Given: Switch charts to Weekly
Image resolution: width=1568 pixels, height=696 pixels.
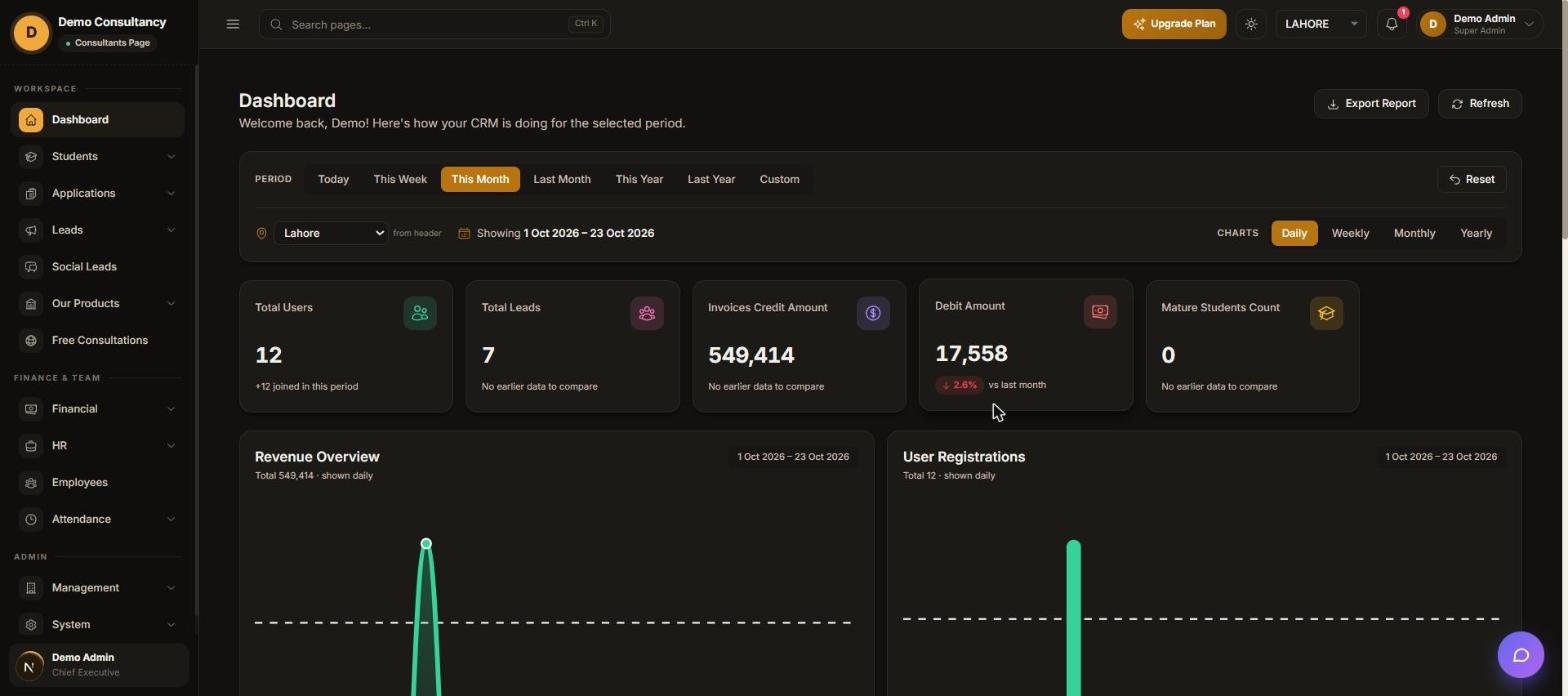Looking at the screenshot, I should click(1350, 233).
